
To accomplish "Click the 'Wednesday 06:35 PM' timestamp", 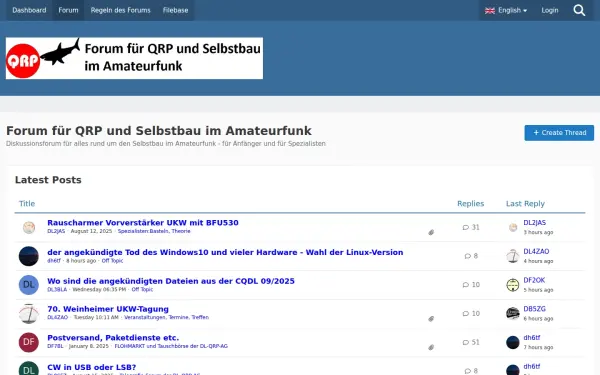I will (x=99, y=289).
